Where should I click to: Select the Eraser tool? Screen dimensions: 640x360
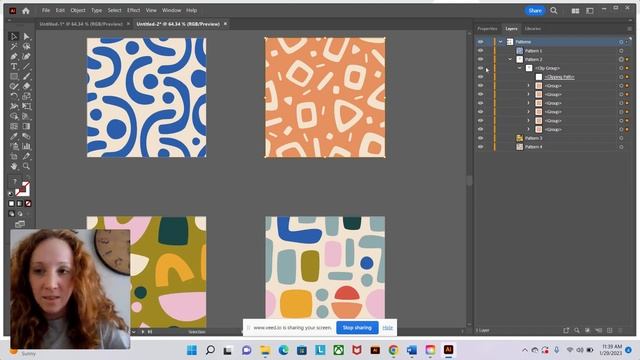click(27, 86)
